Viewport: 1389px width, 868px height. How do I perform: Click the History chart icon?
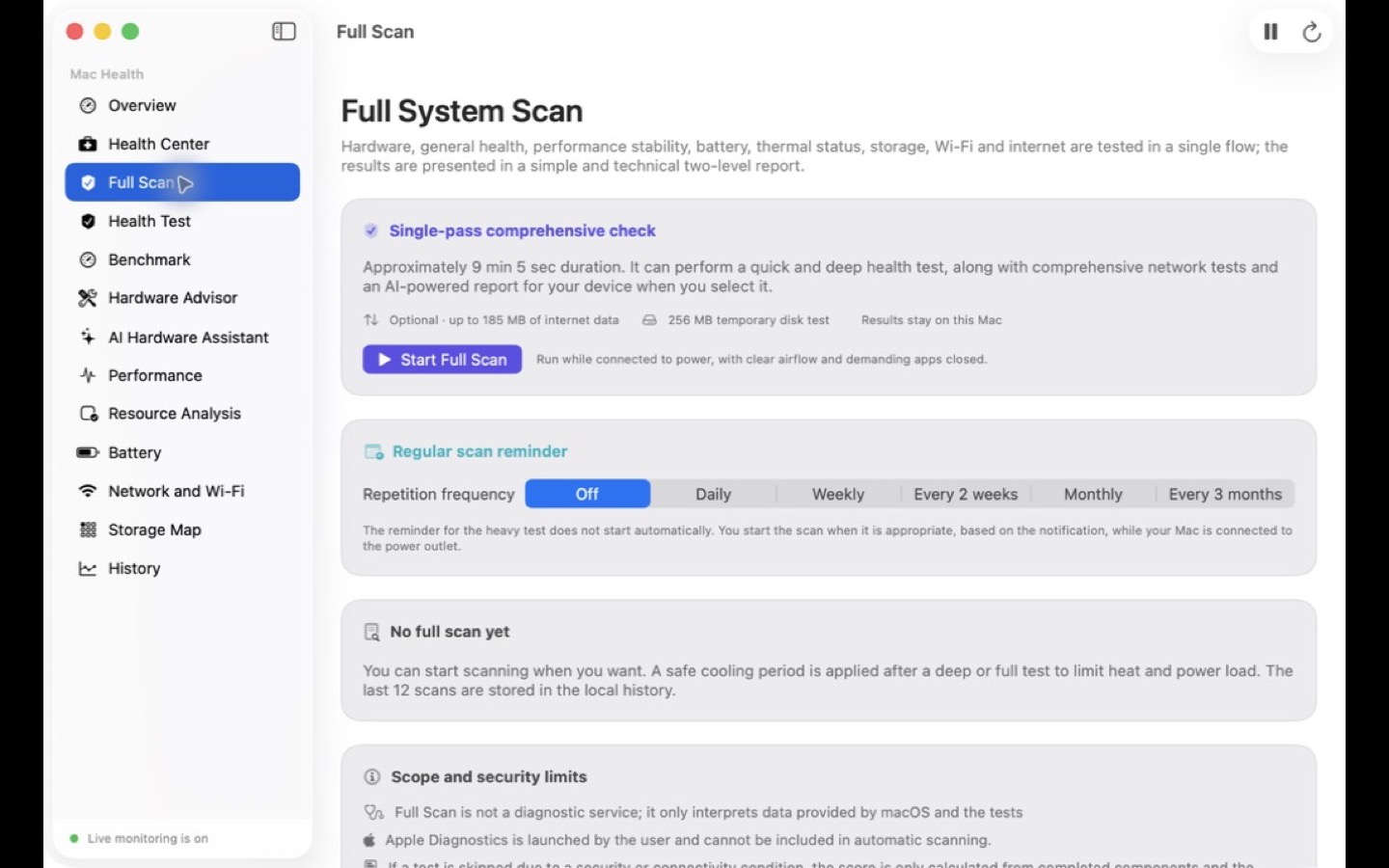click(88, 568)
